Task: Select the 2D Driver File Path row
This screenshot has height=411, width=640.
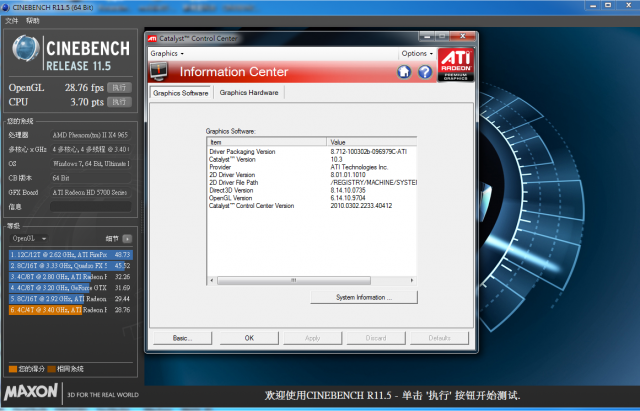Action: point(312,182)
